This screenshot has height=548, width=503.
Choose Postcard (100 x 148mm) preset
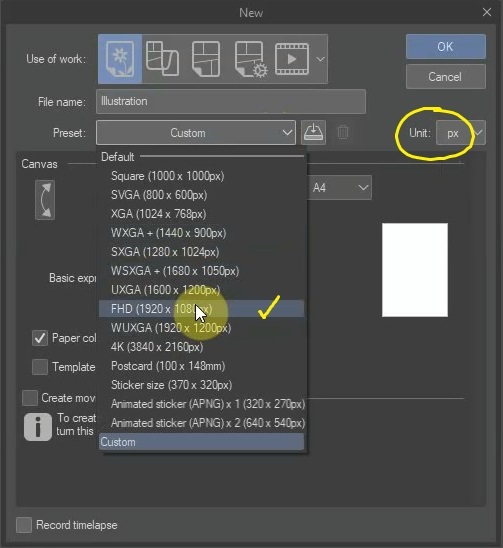click(201, 366)
